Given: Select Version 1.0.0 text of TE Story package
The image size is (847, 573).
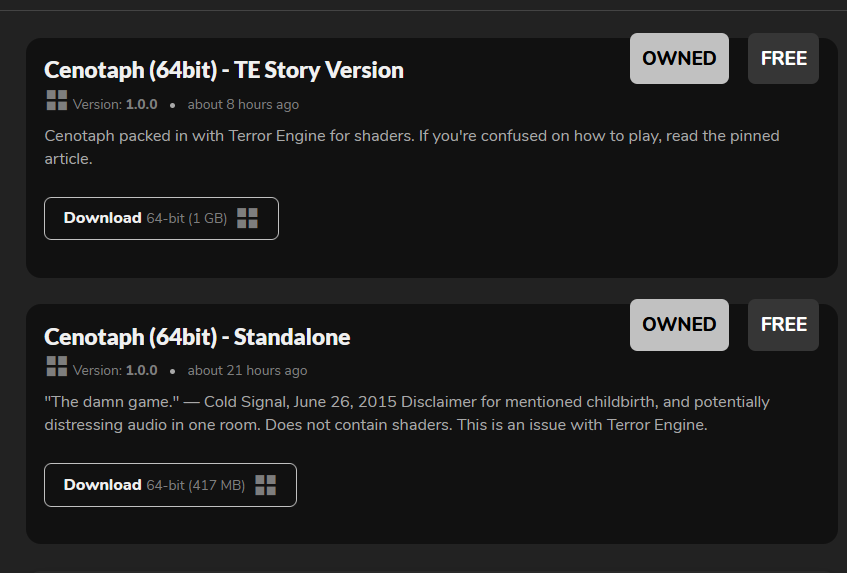Looking at the screenshot, I should [x=115, y=104].
